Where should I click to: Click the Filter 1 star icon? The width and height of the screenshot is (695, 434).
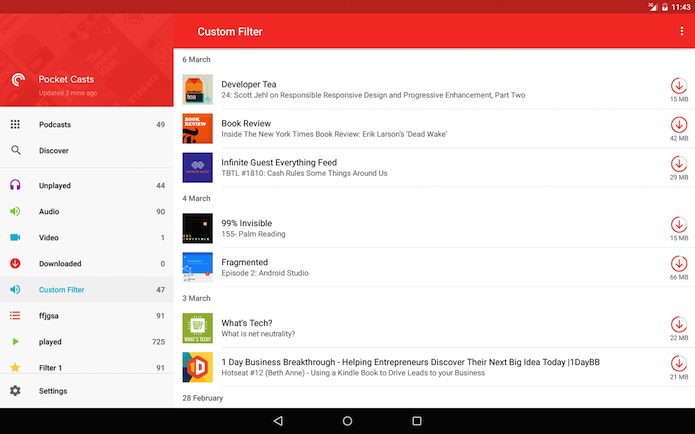(x=15, y=367)
